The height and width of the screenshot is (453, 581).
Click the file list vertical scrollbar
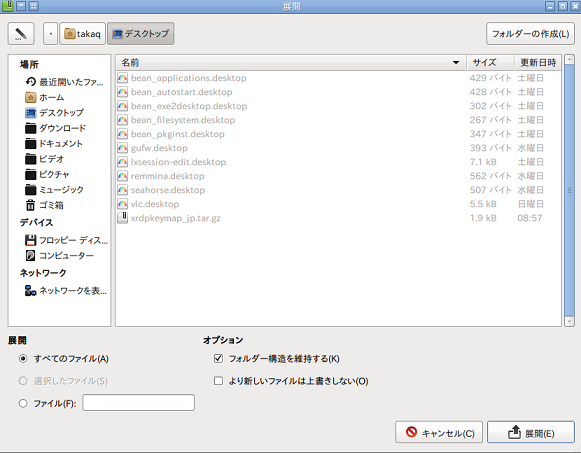click(570, 190)
